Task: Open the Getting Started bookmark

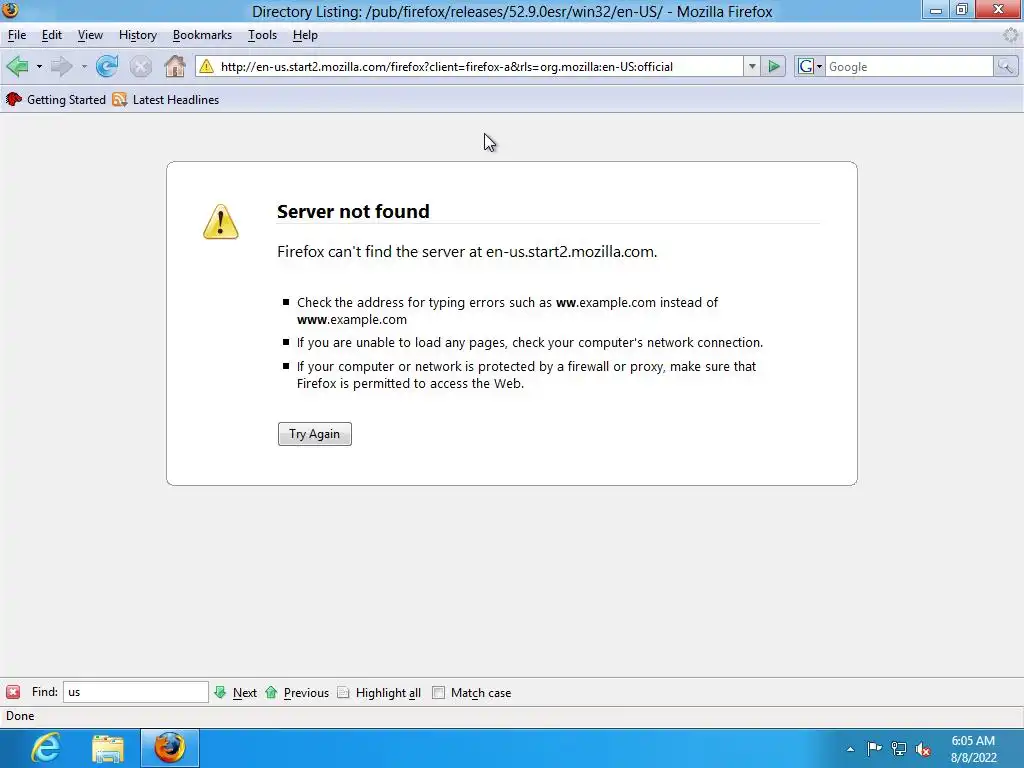Action: [x=56, y=100]
